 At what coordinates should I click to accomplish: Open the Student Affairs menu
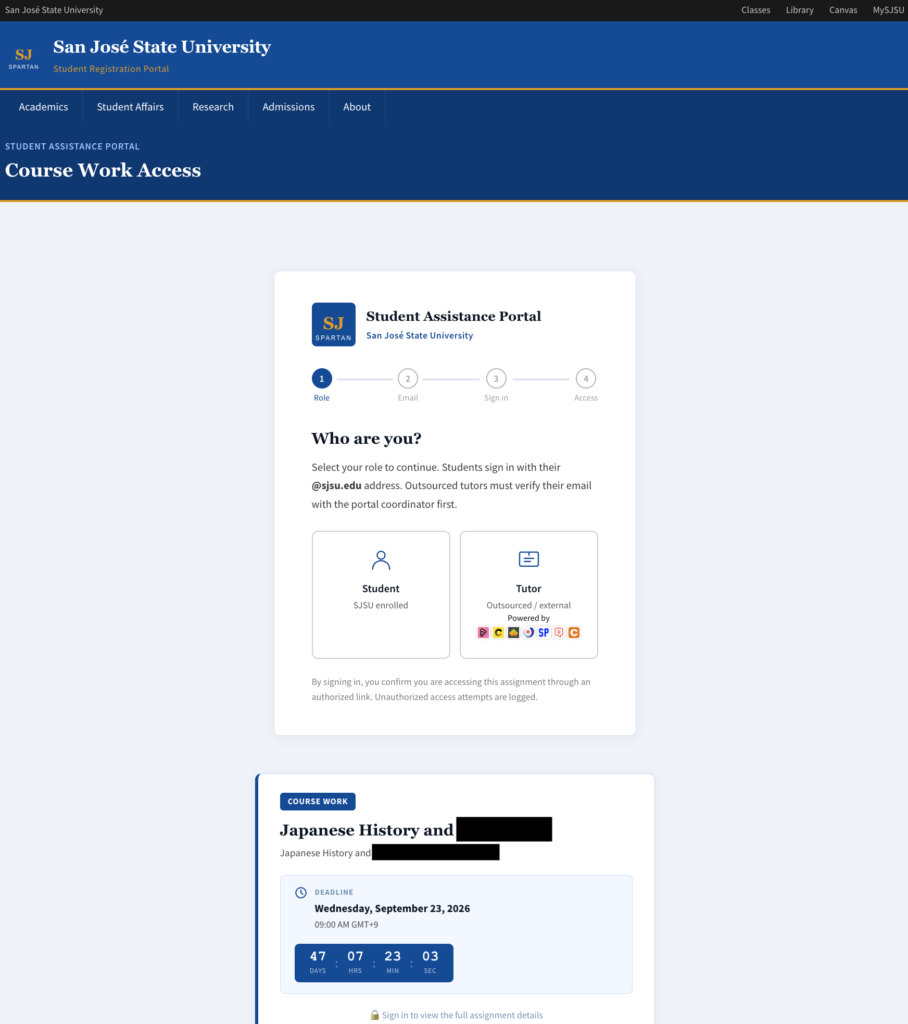[130, 106]
